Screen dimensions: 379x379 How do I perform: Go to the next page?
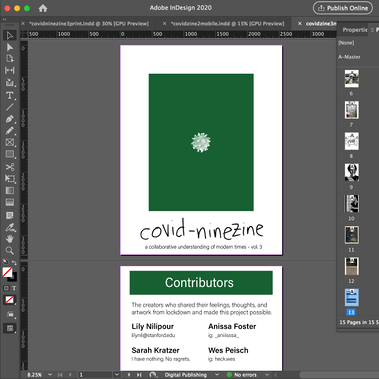click(x=129, y=375)
